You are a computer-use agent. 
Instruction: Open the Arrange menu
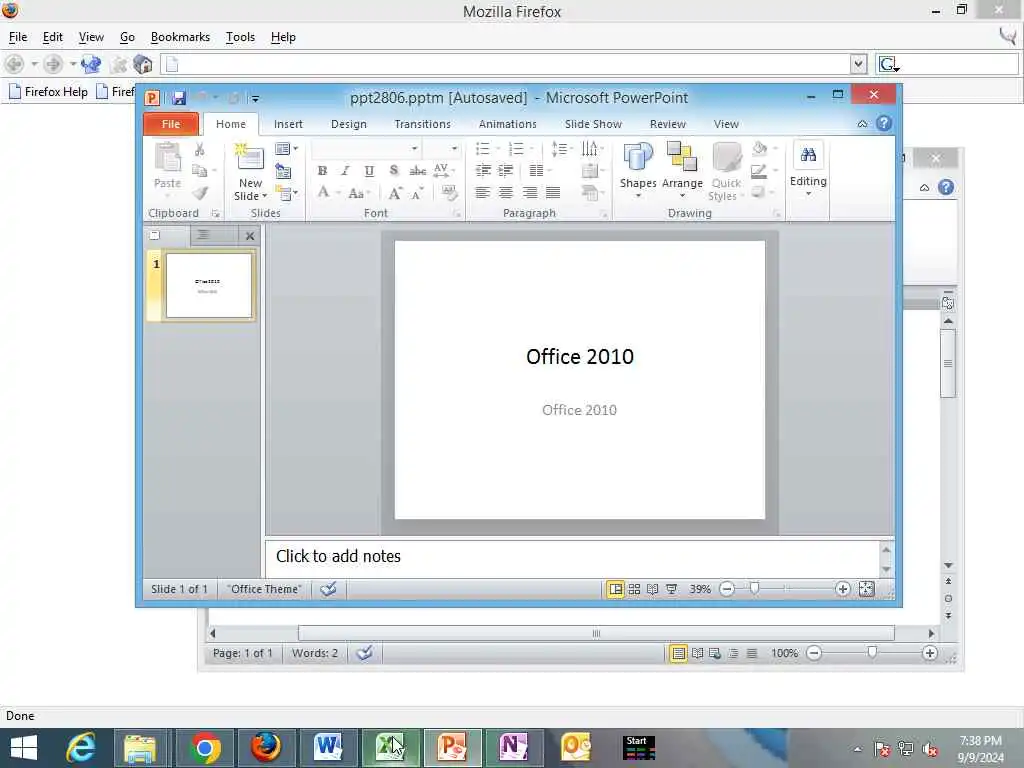point(682,171)
